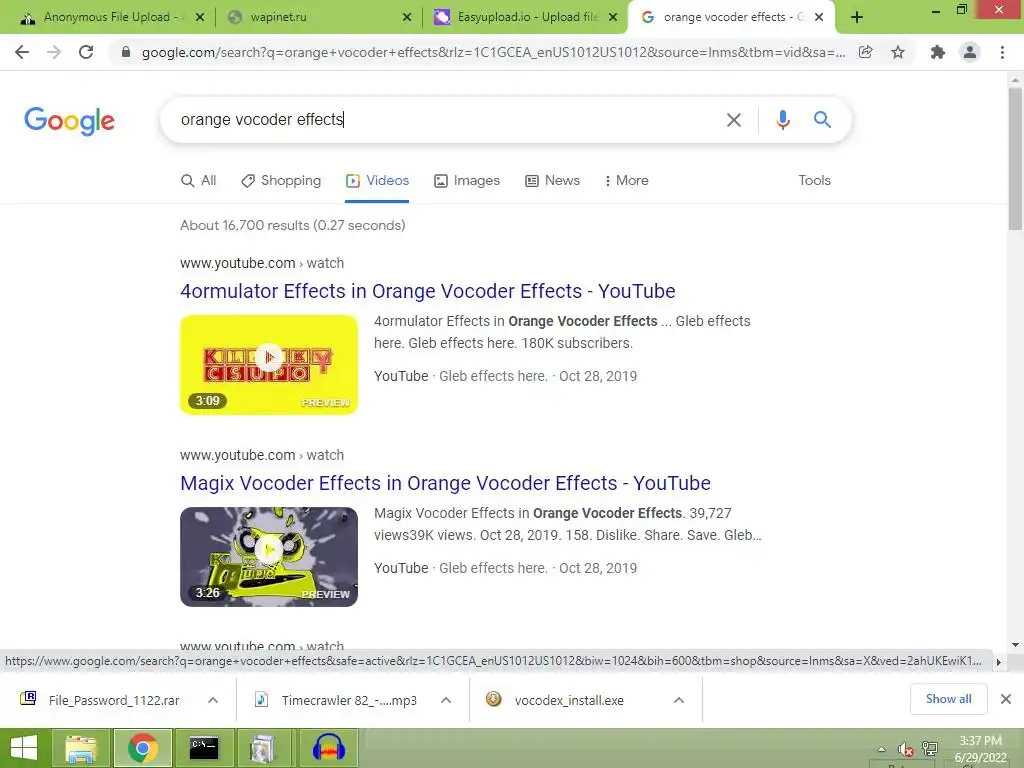The width and height of the screenshot is (1024, 768).
Task: Reload the current page
Action: click(x=86, y=52)
